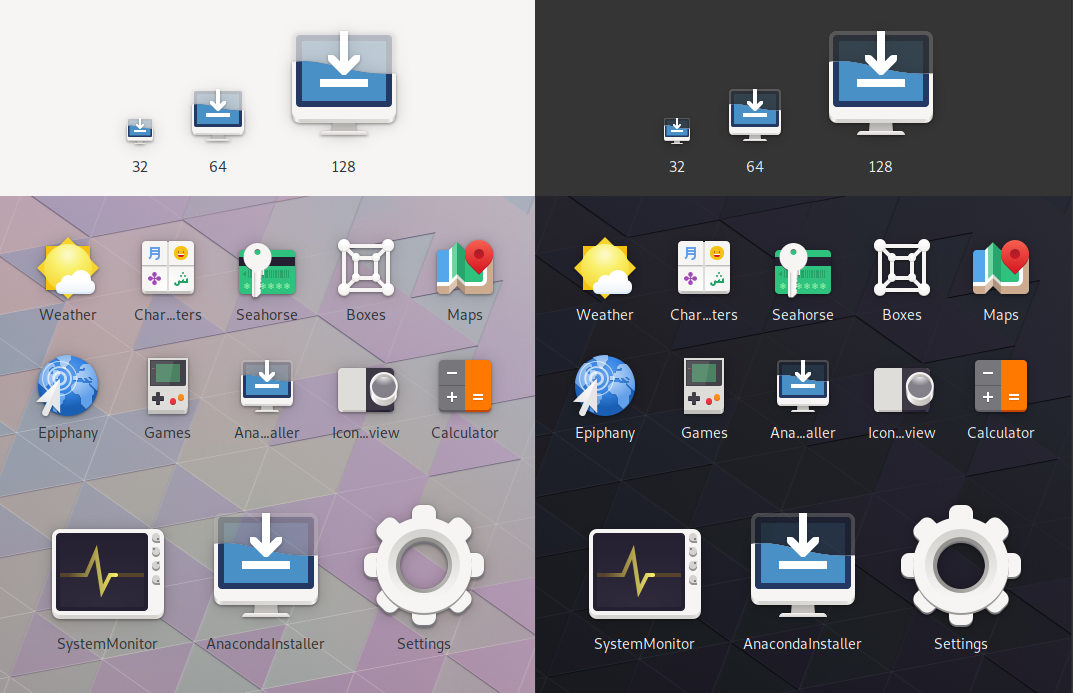Click the "Maps" label in the dark panel
The width and height of the screenshot is (1073, 693).
[1001, 315]
